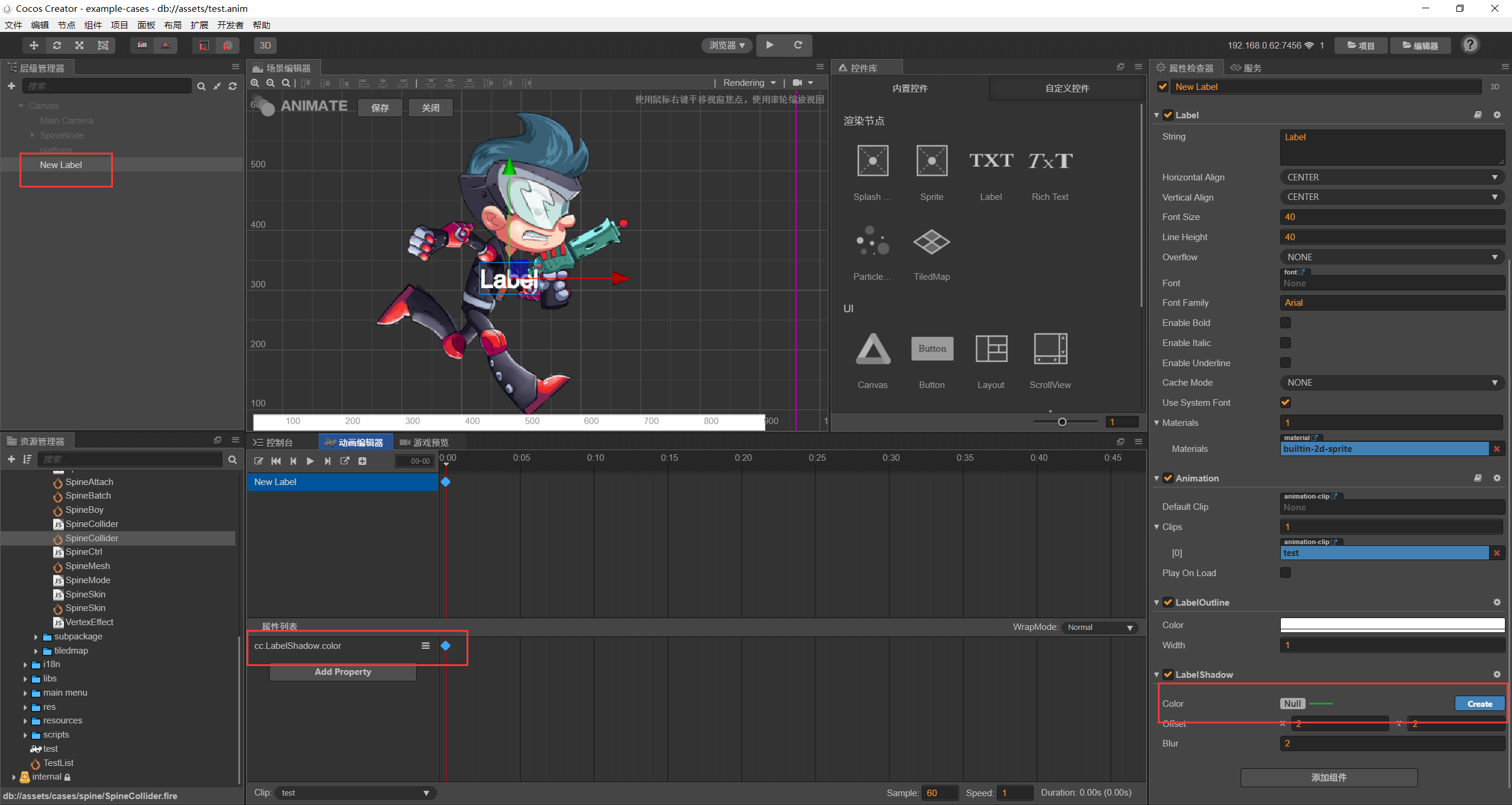The image size is (1512, 805).
Task: Play the animation in timeline editor
Action: (310, 461)
